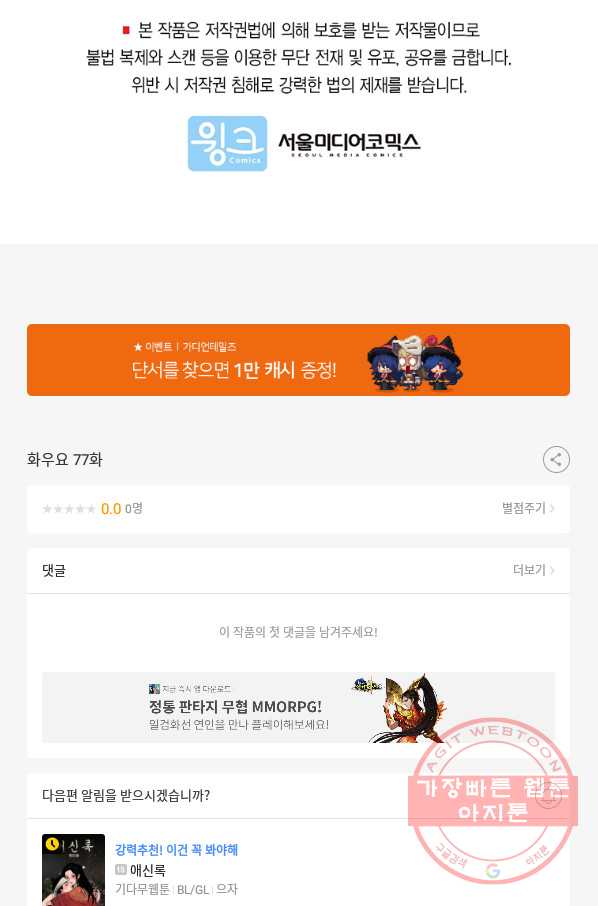598x906 pixels.
Task: Open the 윙크 Comics logo
Action: (x=227, y=143)
